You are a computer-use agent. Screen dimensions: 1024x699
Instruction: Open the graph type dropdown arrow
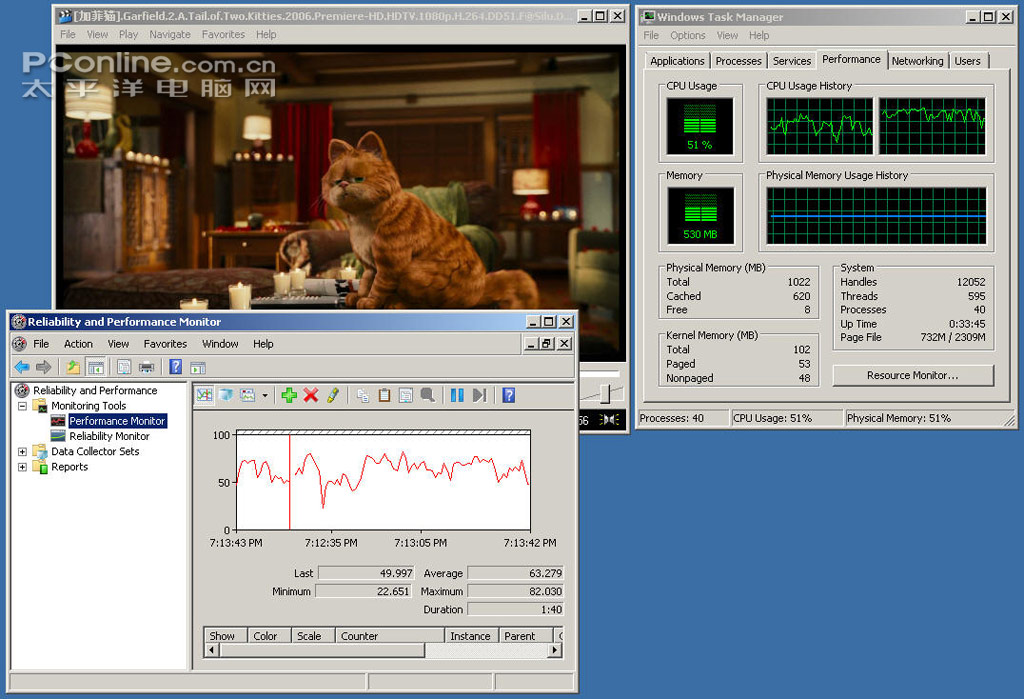[264, 395]
